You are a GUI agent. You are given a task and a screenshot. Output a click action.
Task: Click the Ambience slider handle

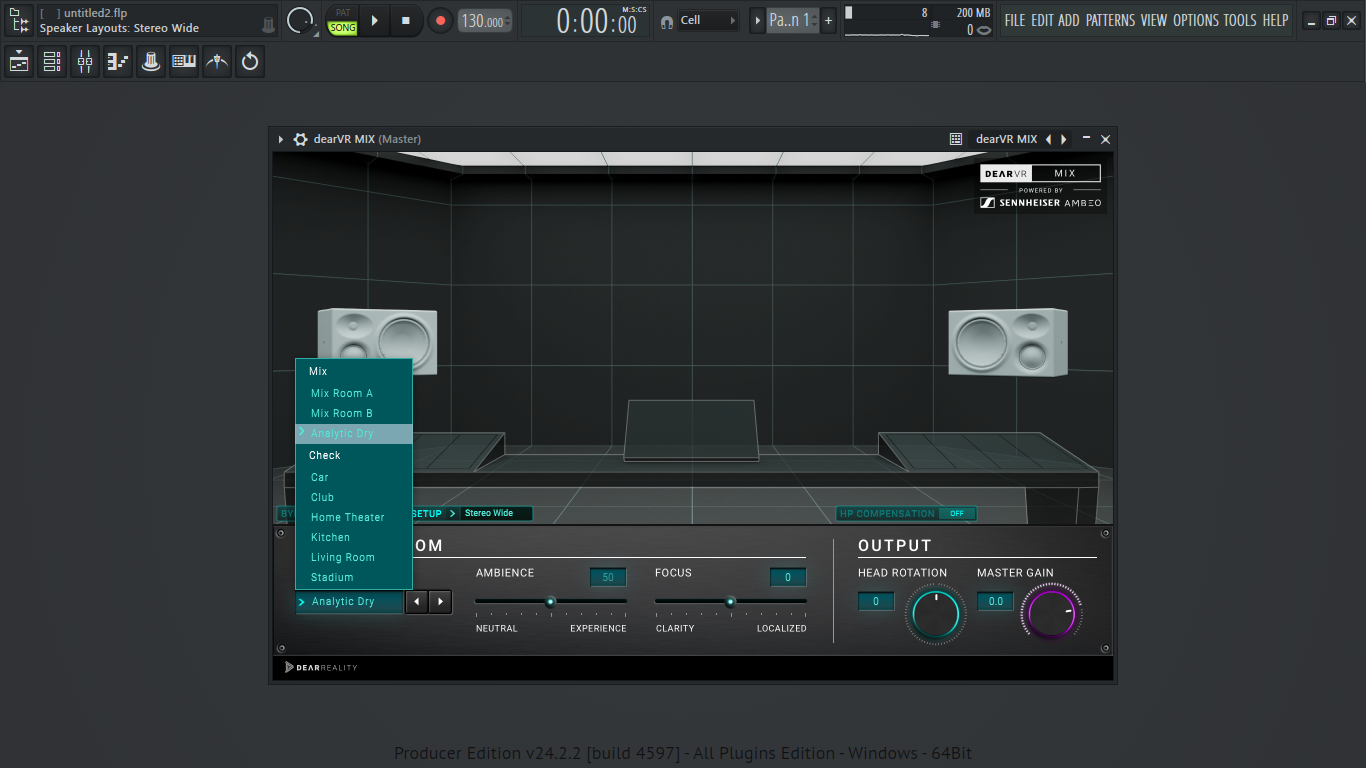(x=550, y=601)
